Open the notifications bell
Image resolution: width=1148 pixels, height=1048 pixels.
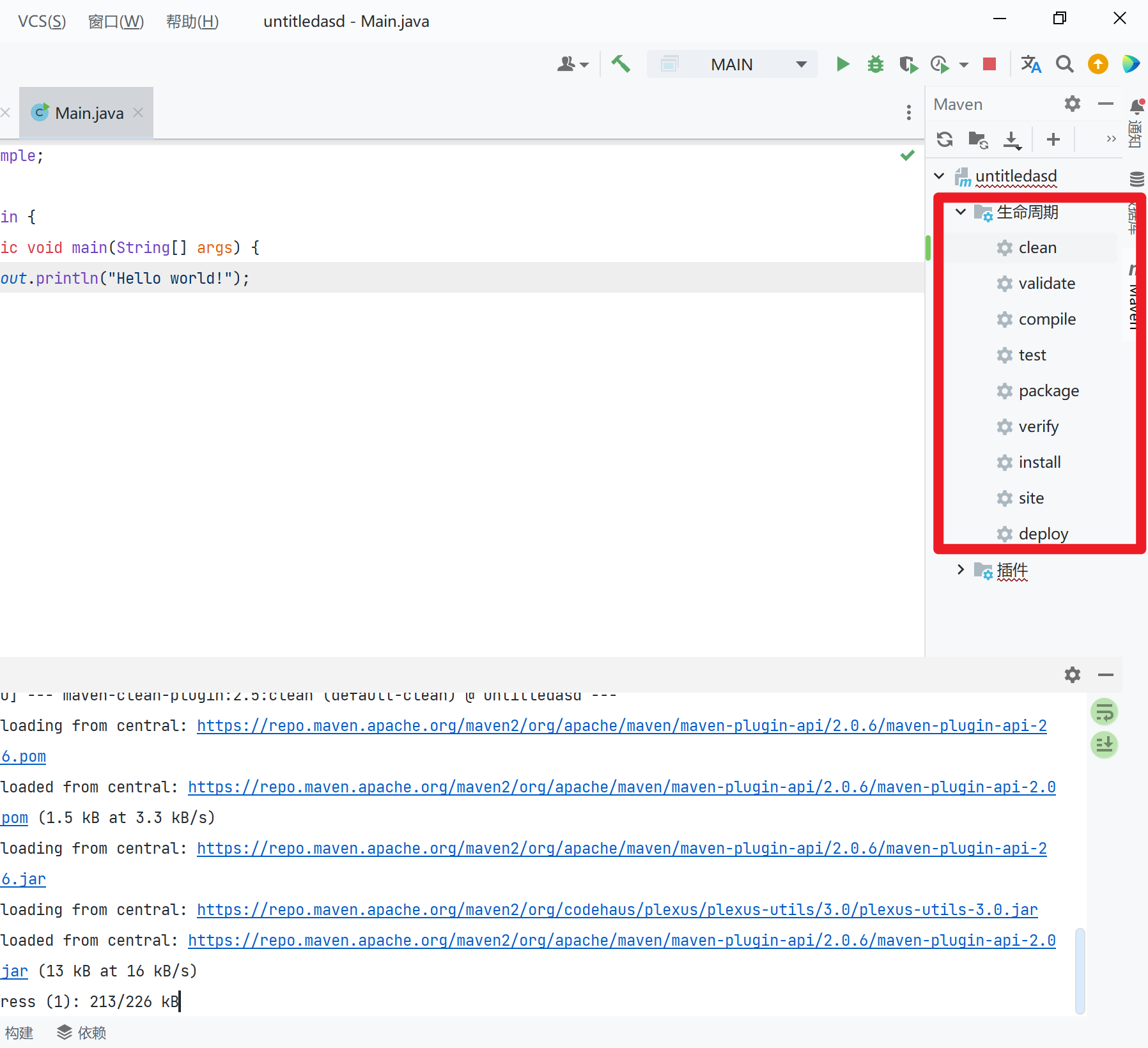click(x=1136, y=106)
